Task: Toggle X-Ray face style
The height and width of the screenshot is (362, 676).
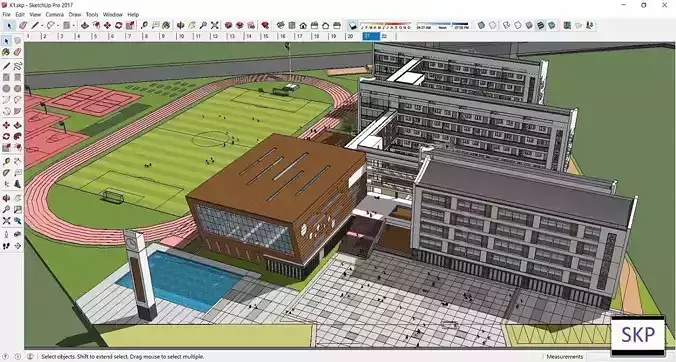Action: 481,25
